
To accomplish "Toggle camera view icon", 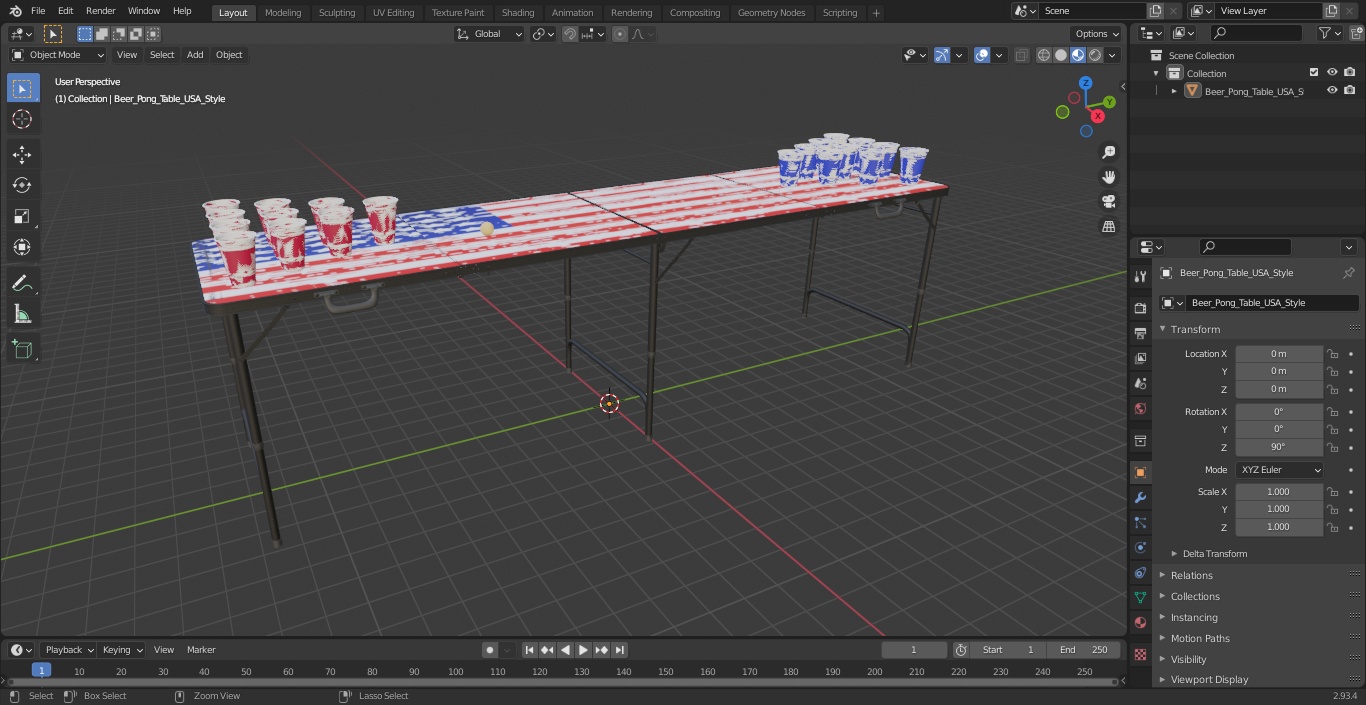I will coord(1109,201).
